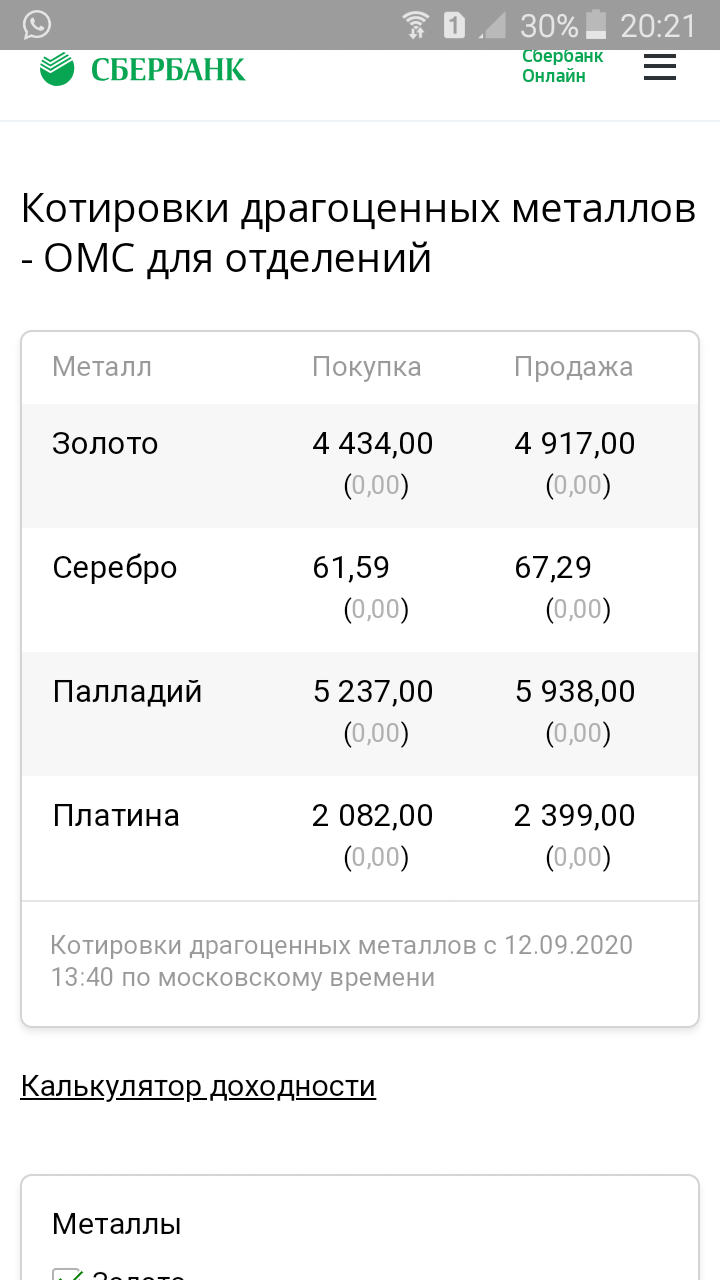Image resolution: width=720 pixels, height=1280 pixels.
Task: Select the Платина row label
Action: coord(116,815)
